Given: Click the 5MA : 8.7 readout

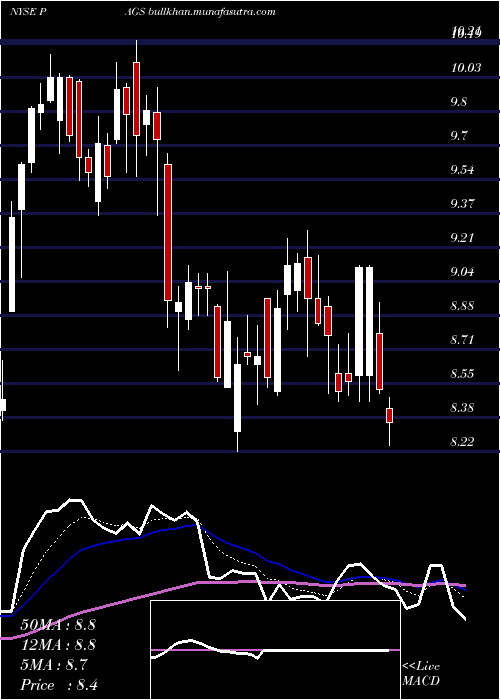Looking at the screenshot, I should pos(54,665).
